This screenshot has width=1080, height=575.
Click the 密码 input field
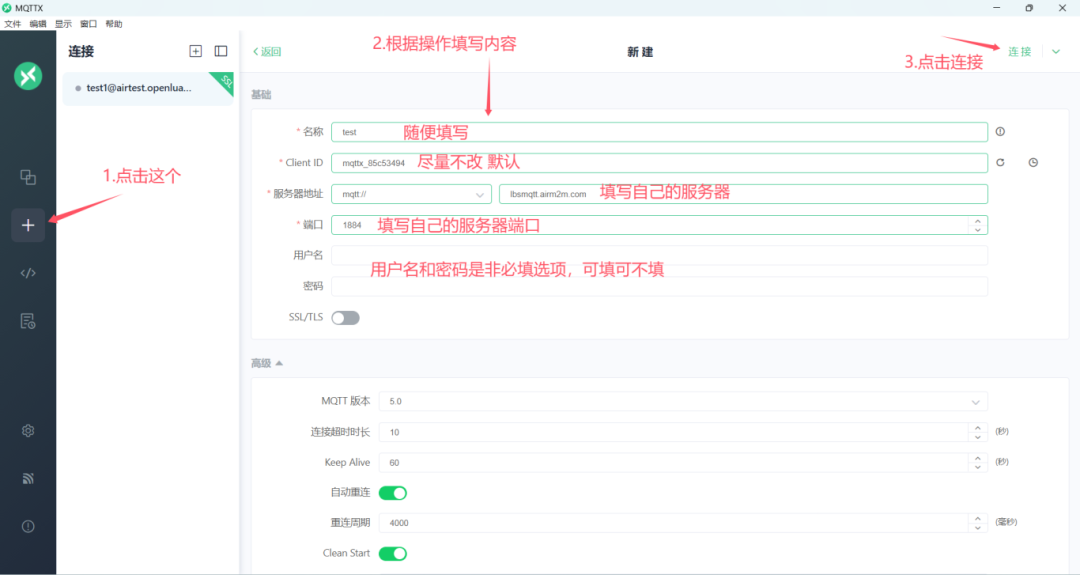[x=659, y=286]
